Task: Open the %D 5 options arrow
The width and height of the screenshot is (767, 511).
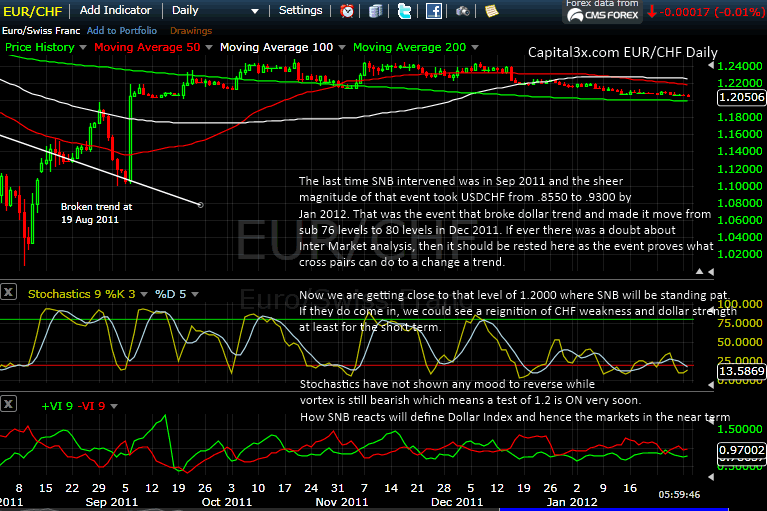Action: [195, 294]
